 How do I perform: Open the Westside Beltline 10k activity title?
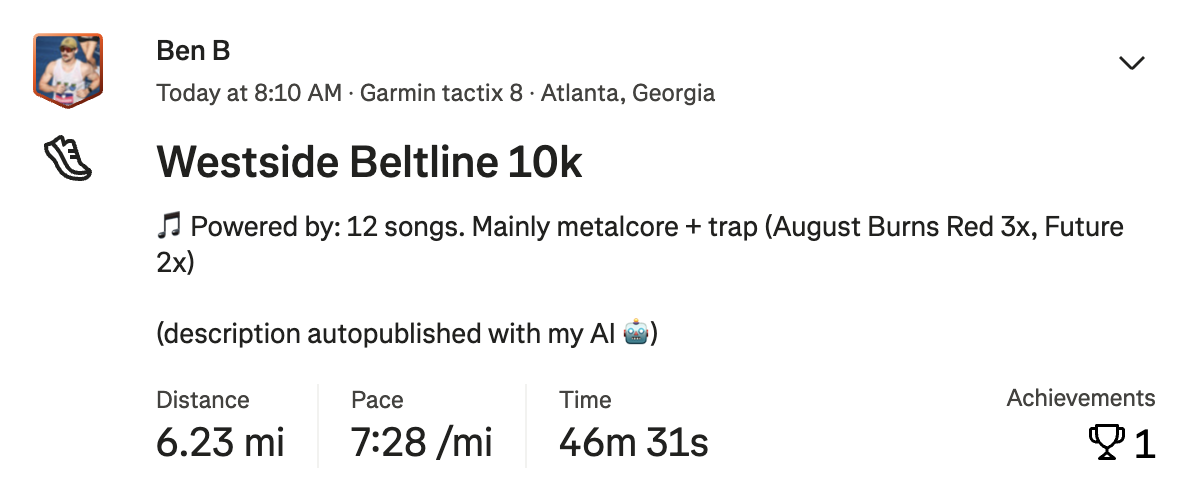point(369,161)
